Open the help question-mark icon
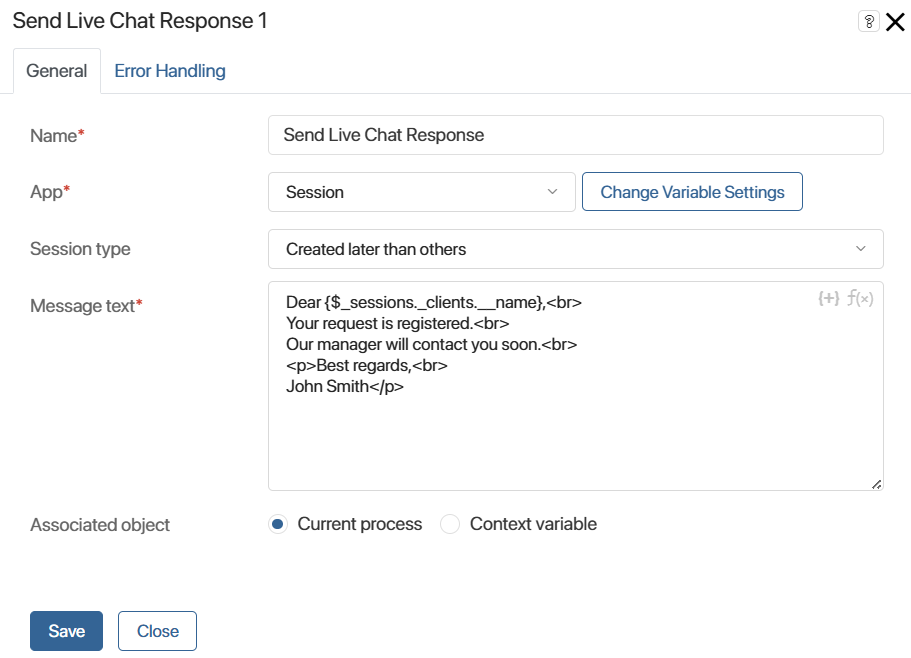 (869, 22)
